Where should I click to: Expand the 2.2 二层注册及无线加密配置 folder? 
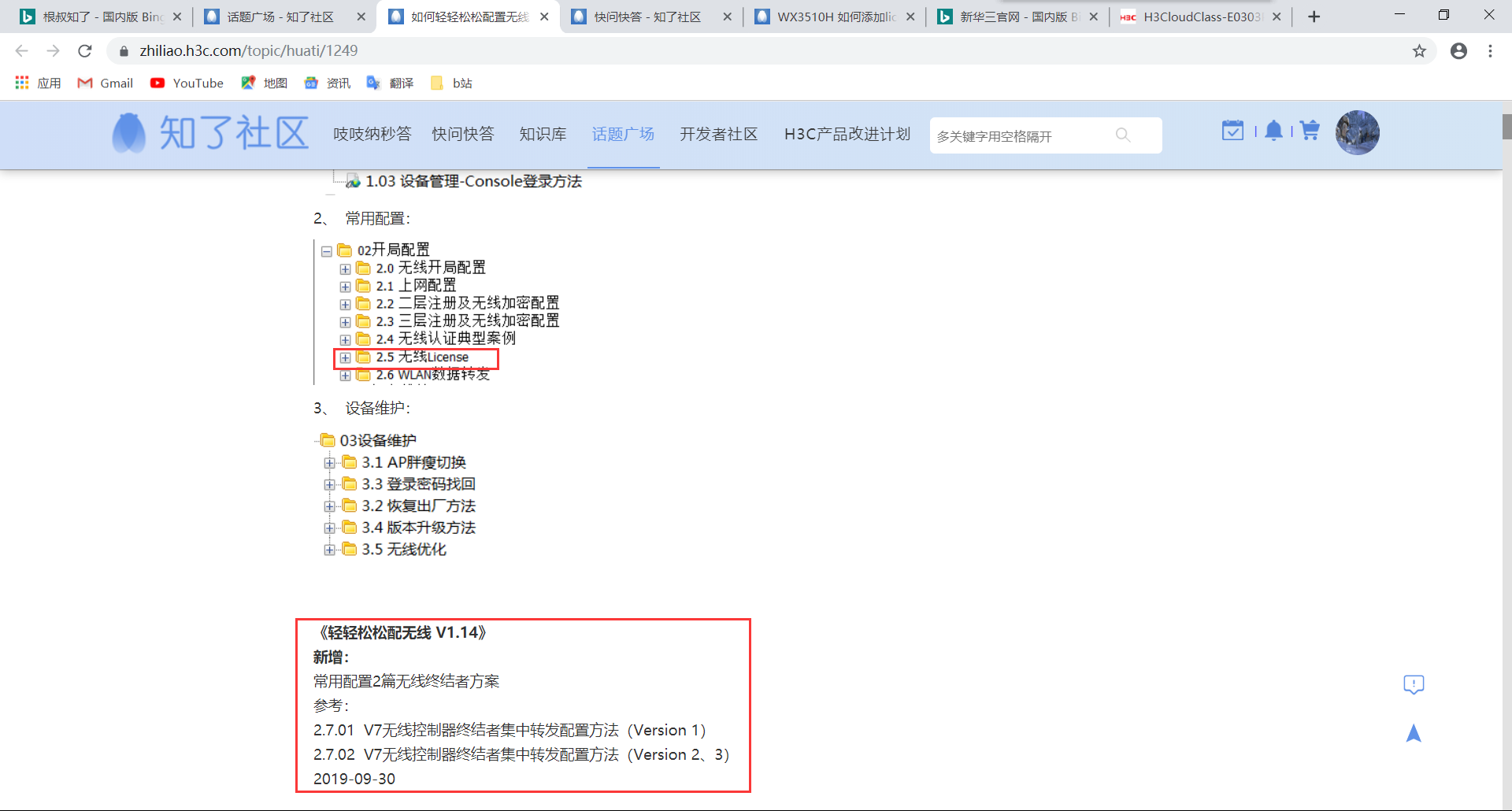345,305
